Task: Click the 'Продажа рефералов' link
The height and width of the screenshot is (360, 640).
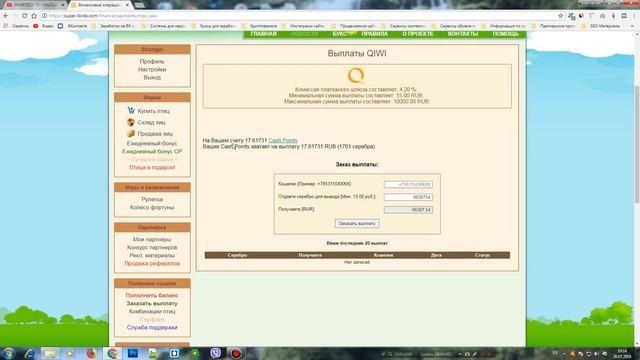Action: pos(152,263)
